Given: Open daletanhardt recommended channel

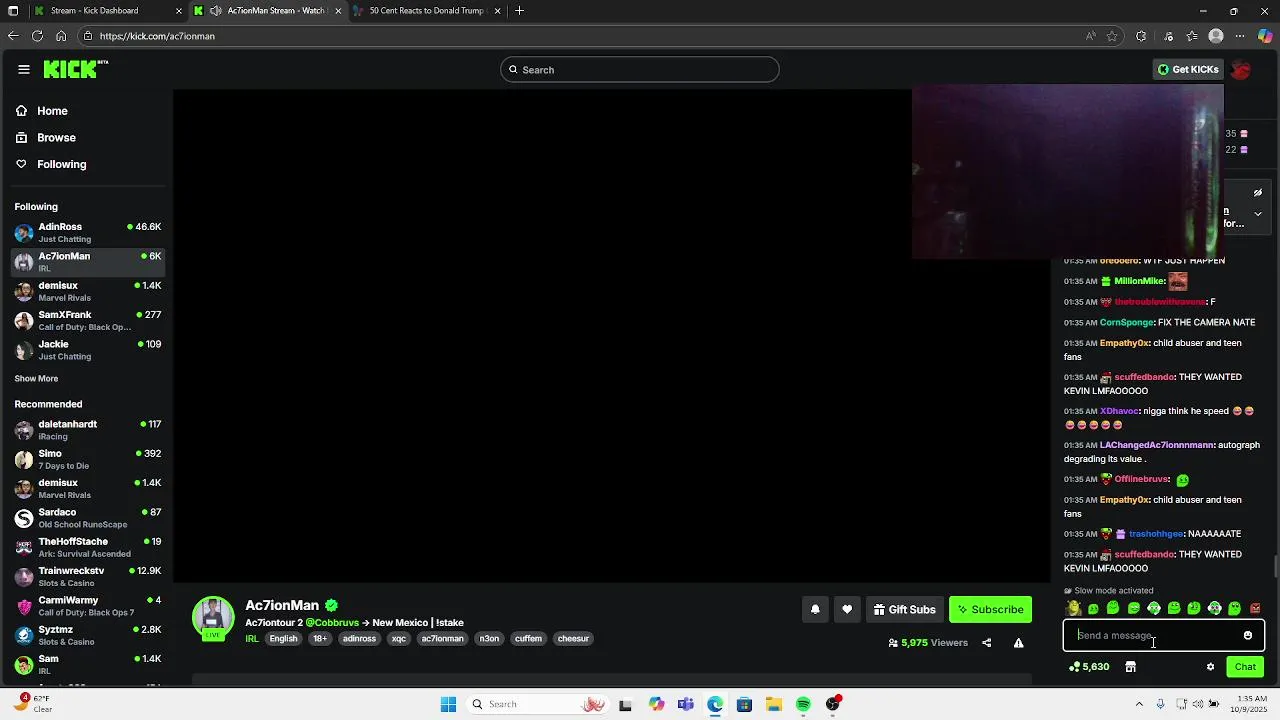Looking at the screenshot, I should tap(88, 429).
